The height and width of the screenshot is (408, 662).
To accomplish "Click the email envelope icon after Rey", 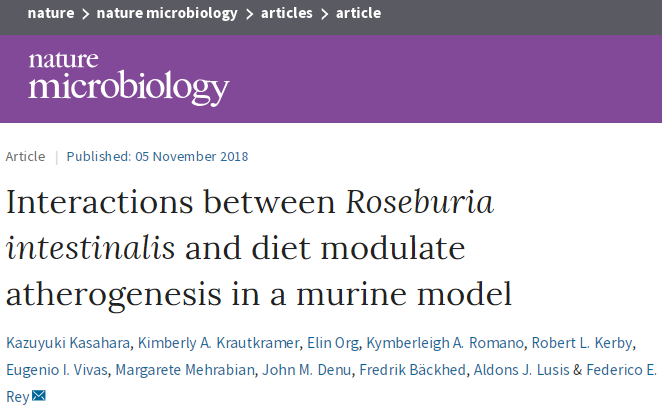I will (x=39, y=397).
